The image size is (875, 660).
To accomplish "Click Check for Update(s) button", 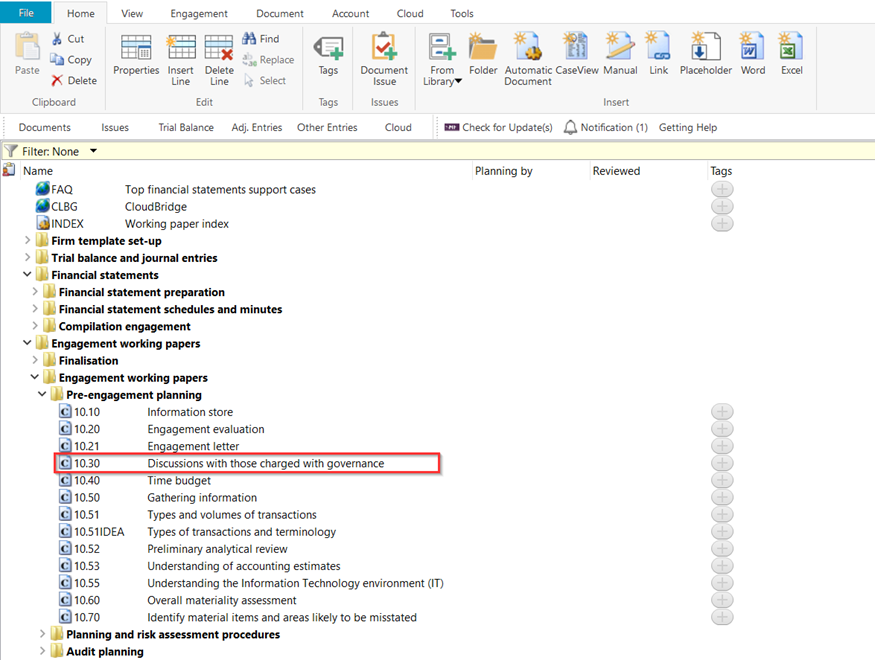I will (498, 128).
